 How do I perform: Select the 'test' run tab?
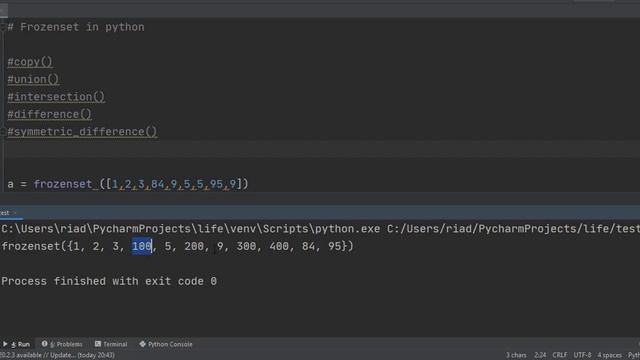tap(4, 213)
